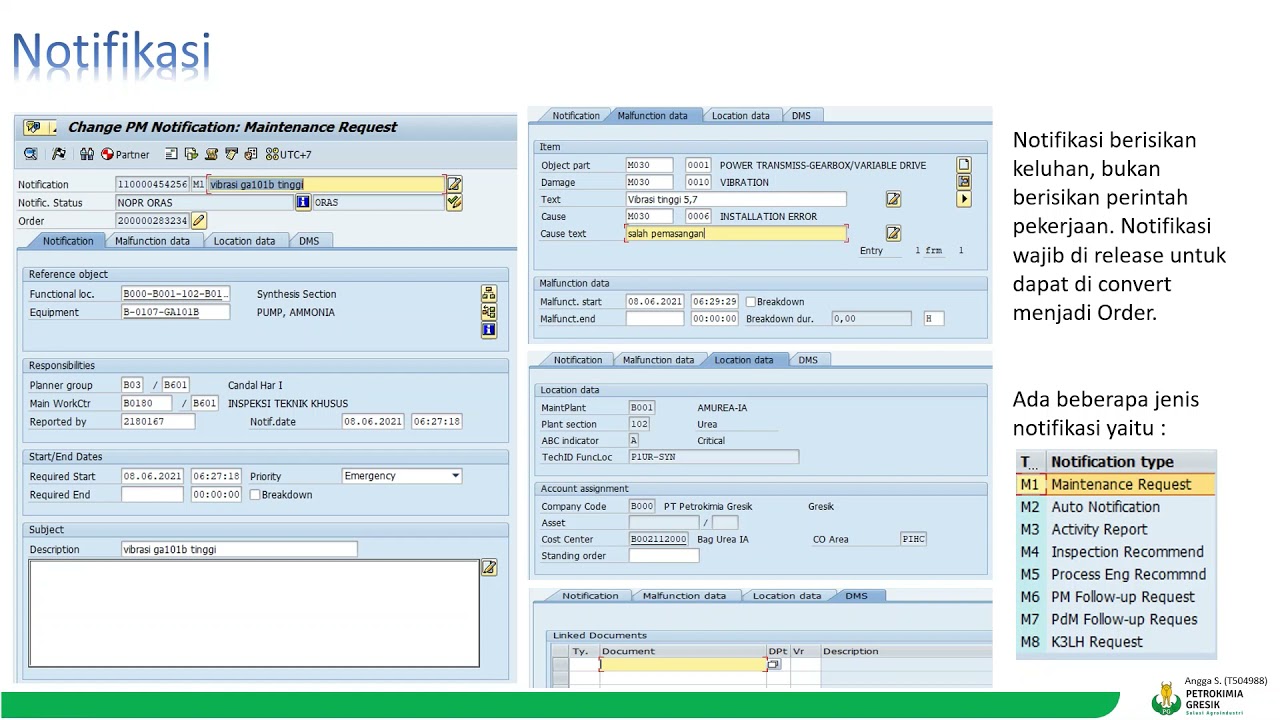Click the Equipment field B-0107-GA101B
Viewport: 1280px width, 720px height.
175,312
